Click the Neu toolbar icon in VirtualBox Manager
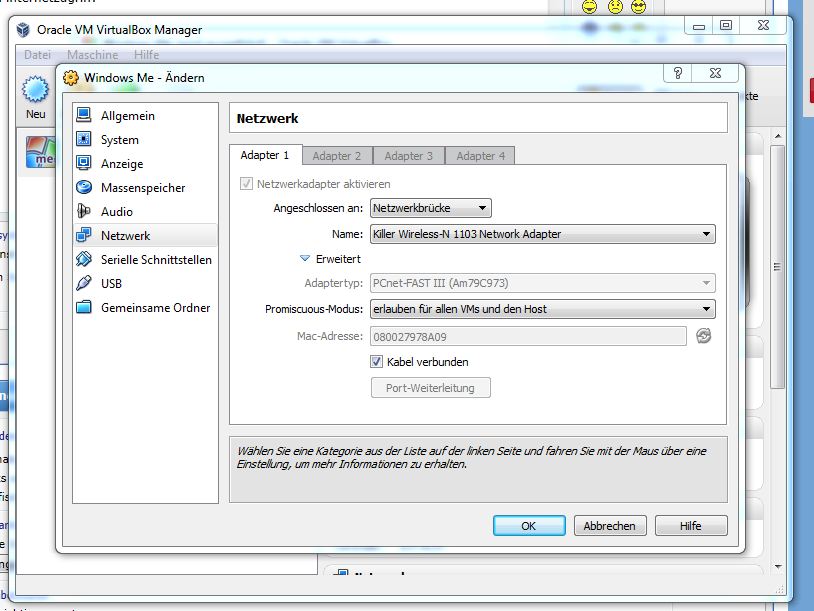This screenshot has height=611, width=814. pos(35,89)
